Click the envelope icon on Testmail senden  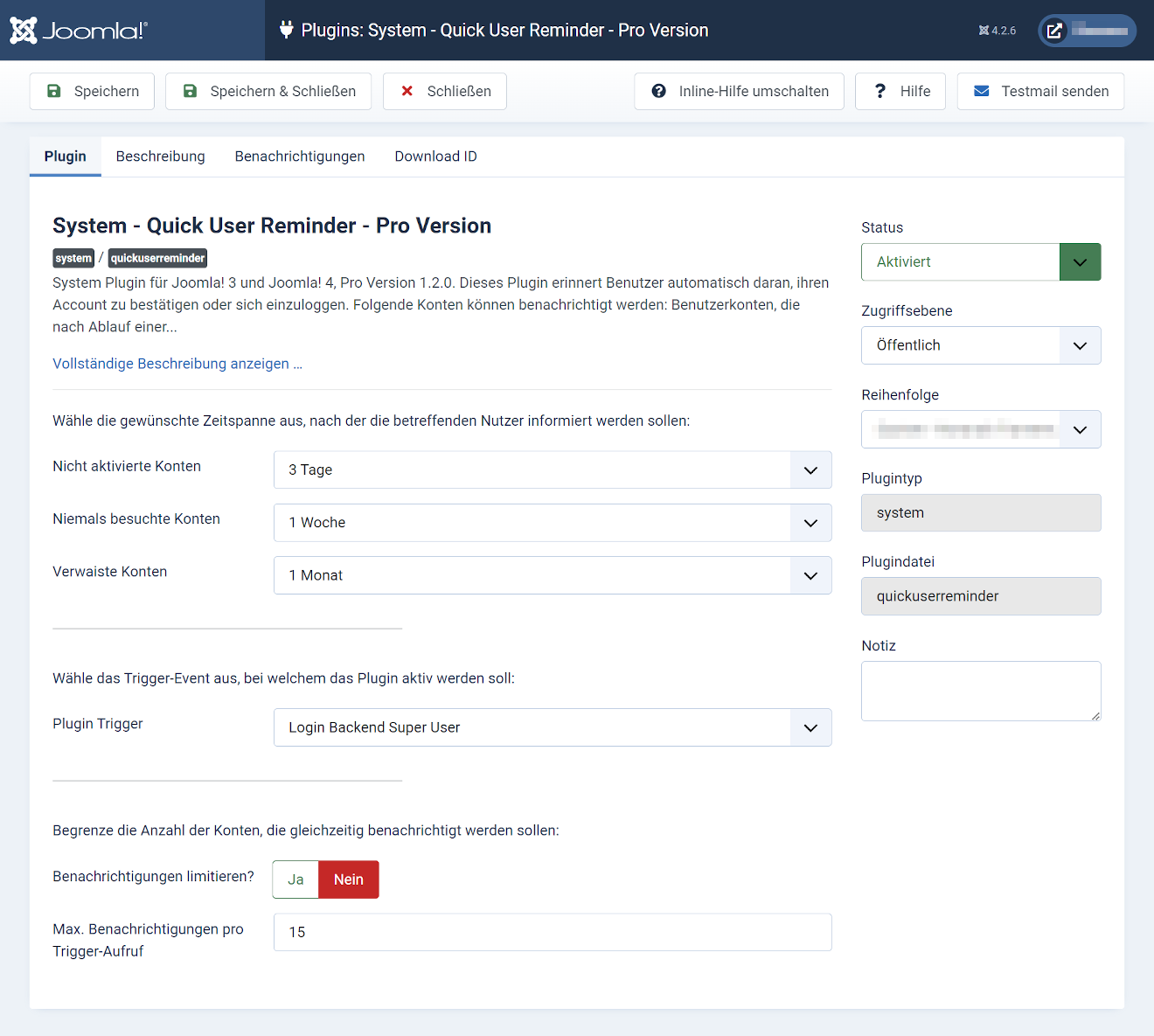[x=982, y=91]
